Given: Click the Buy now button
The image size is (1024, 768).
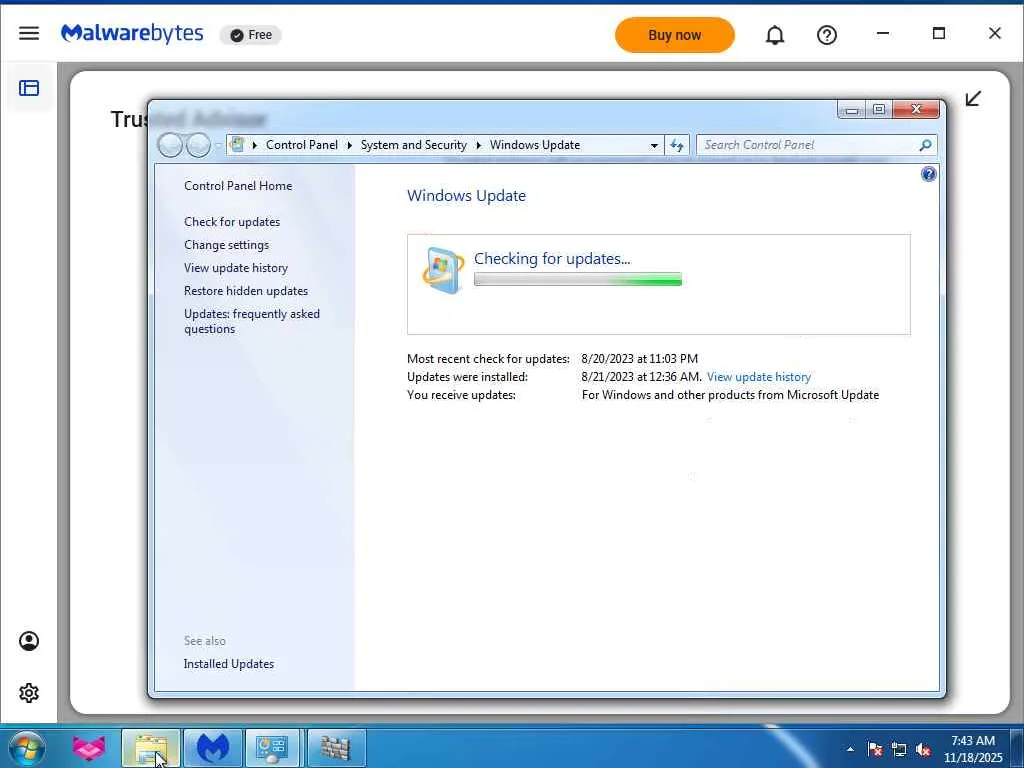Looking at the screenshot, I should pyautogui.click(x=675, y=35).
